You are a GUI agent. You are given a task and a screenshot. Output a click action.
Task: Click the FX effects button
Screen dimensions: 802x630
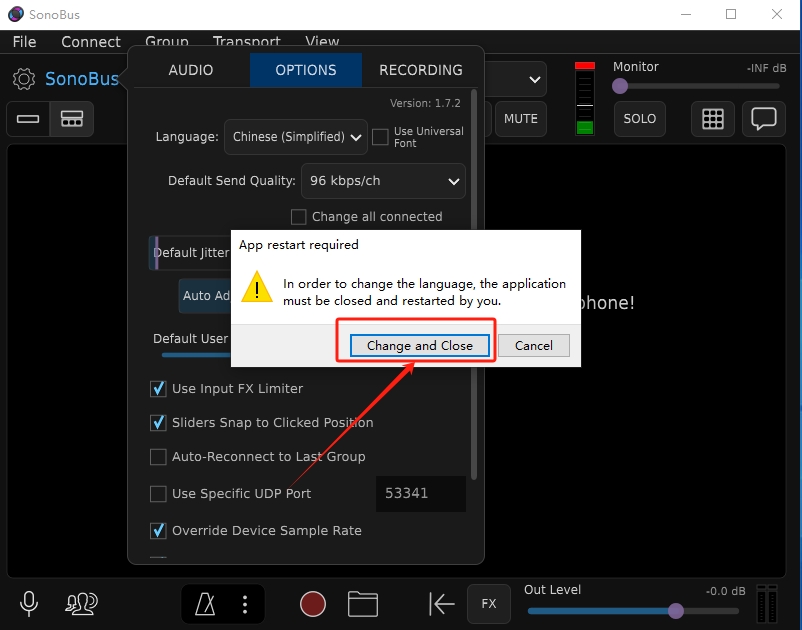tap(489, 604)
